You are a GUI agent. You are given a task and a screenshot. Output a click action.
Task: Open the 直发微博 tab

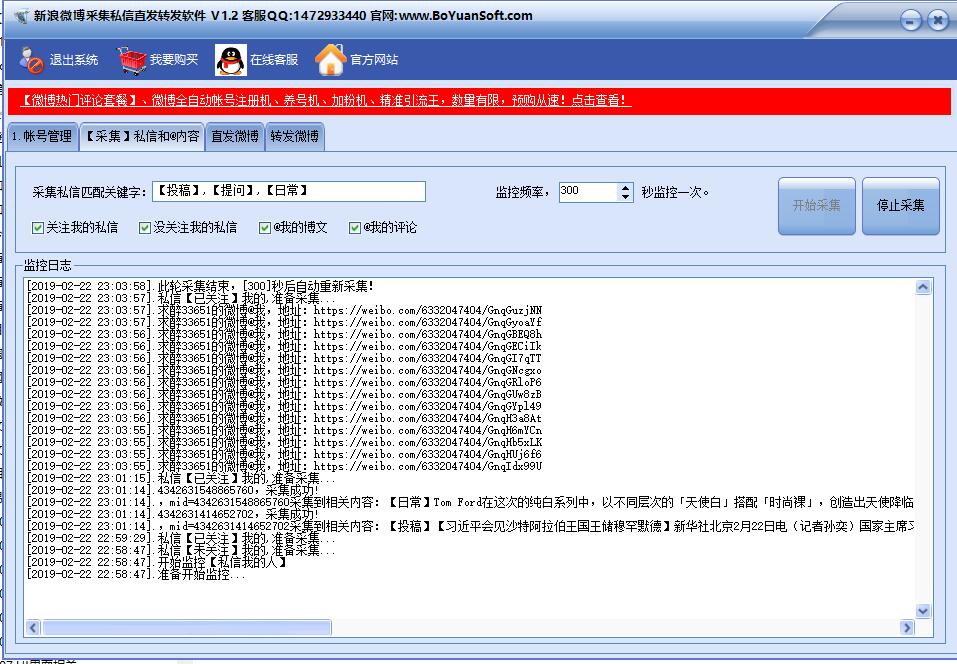(235, 137)
